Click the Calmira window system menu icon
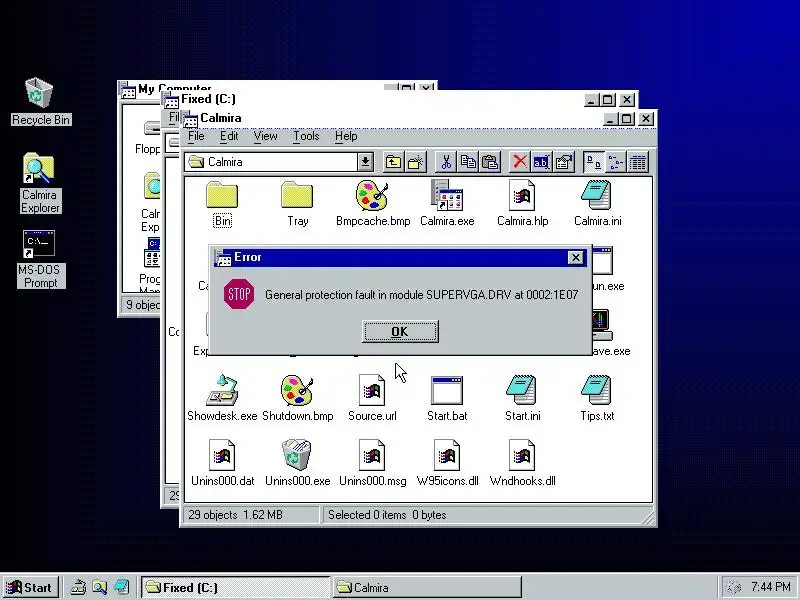Screen dimensions: 800x600 tap(191, 119)
